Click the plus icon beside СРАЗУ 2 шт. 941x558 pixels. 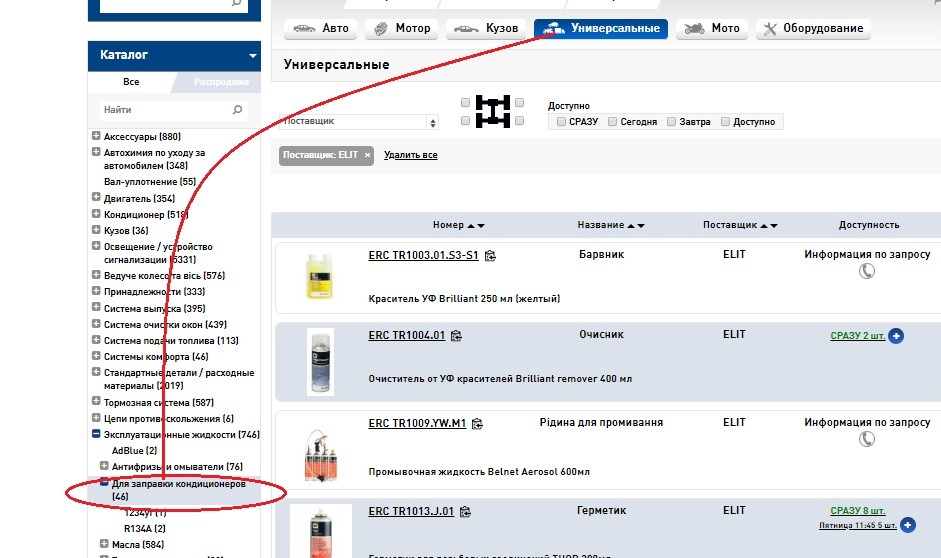click(896, 336)
